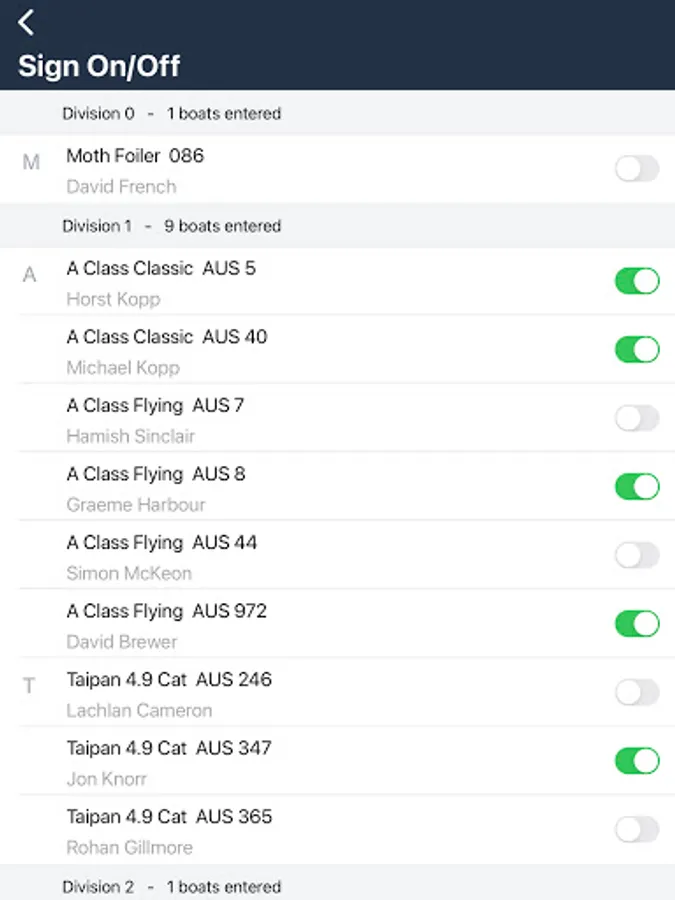Open Simon McKeon's boat entry

coord(300,557)
